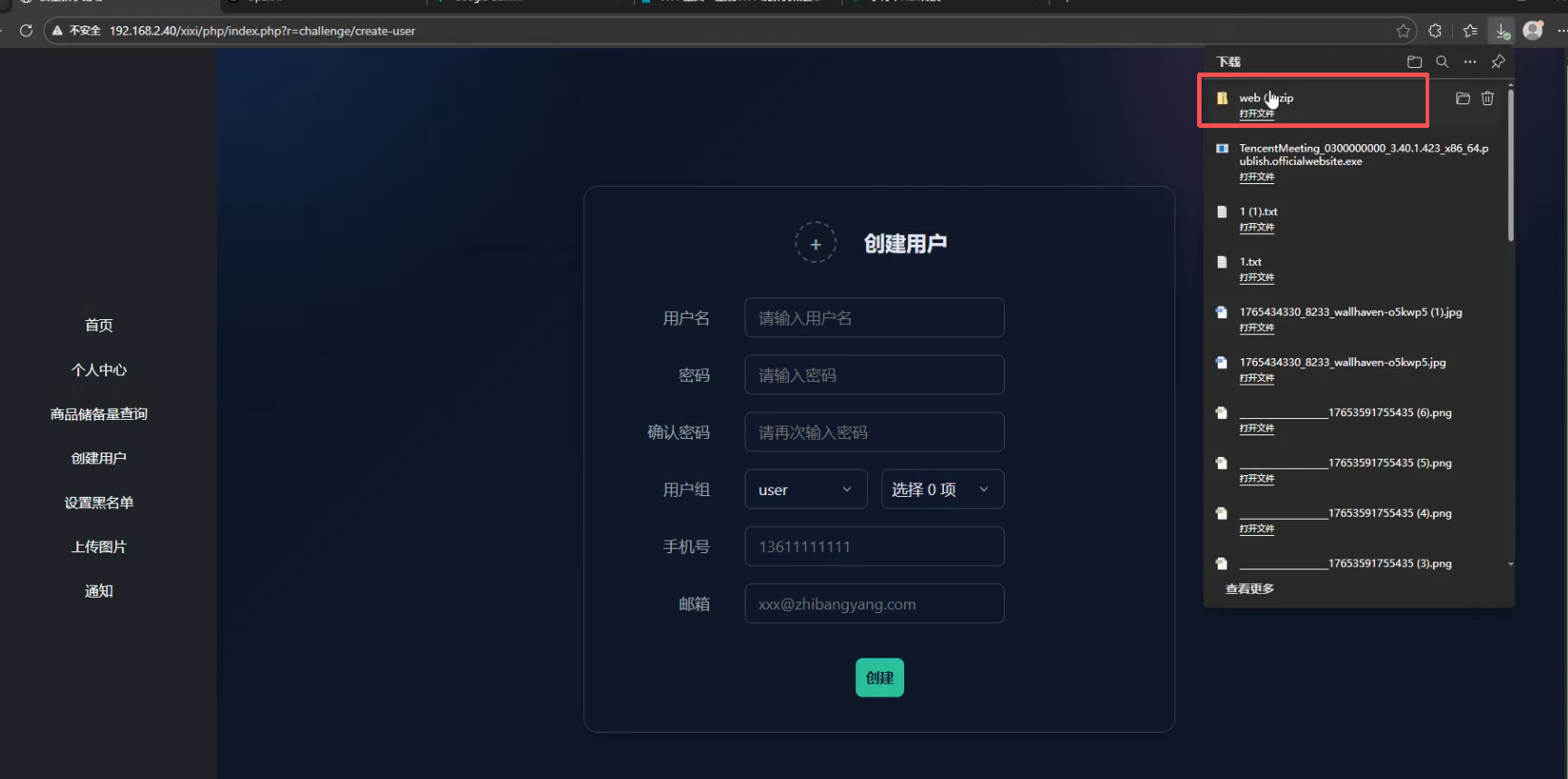Delete the web zip download entry

(1487, 98)
